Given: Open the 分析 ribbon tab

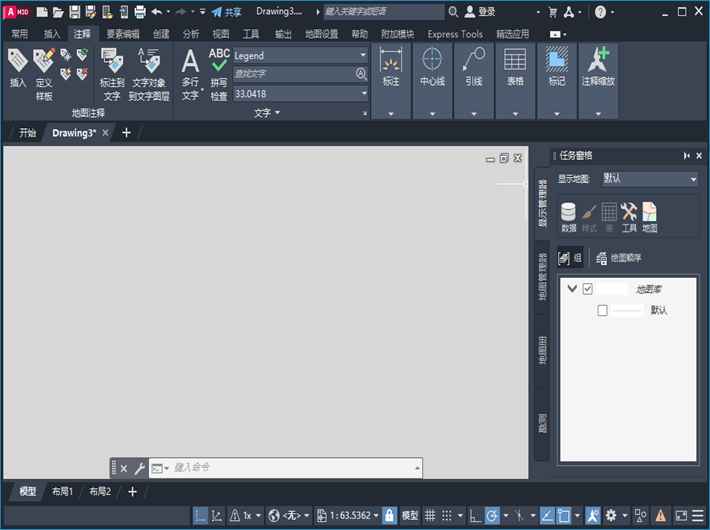Looking at the screenshot, I should pyautogui.click(x=191, y=34).
